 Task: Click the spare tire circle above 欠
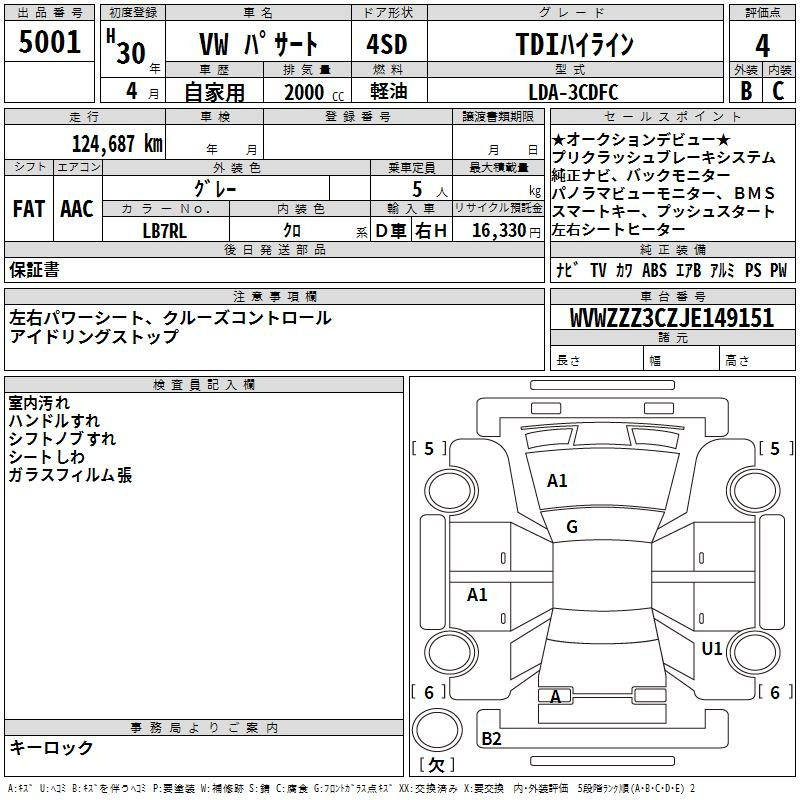pos(435,730)
